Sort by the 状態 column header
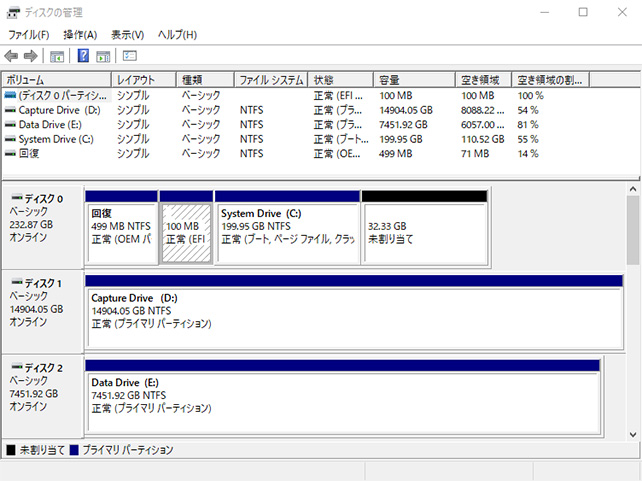The image size is (642, 481). [x=341, y=80]
